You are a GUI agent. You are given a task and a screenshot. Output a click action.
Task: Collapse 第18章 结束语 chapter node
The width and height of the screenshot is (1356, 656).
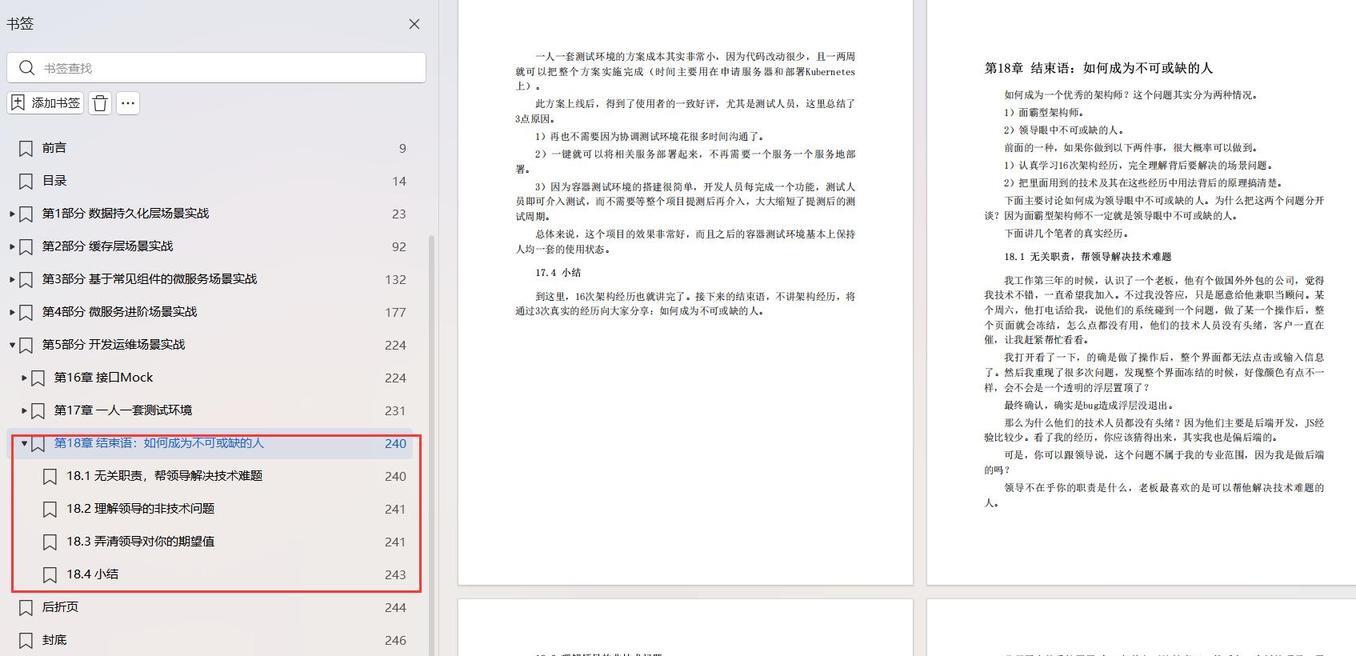tap(24, 443)
